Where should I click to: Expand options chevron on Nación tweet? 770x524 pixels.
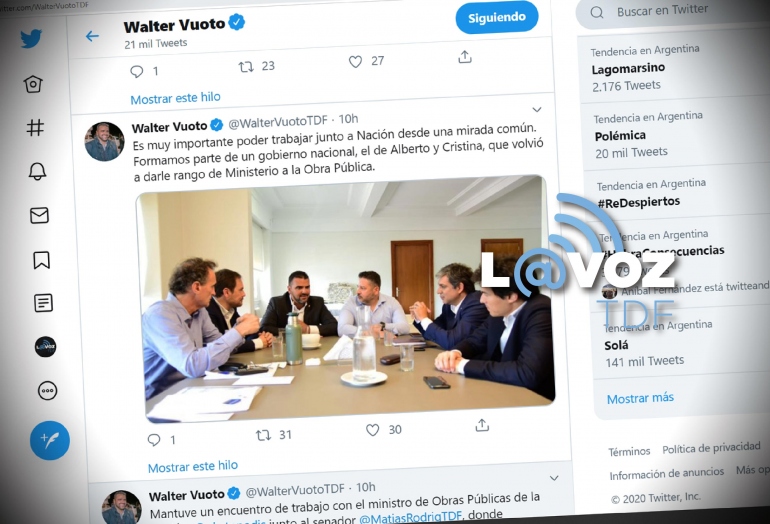point(537,110)
